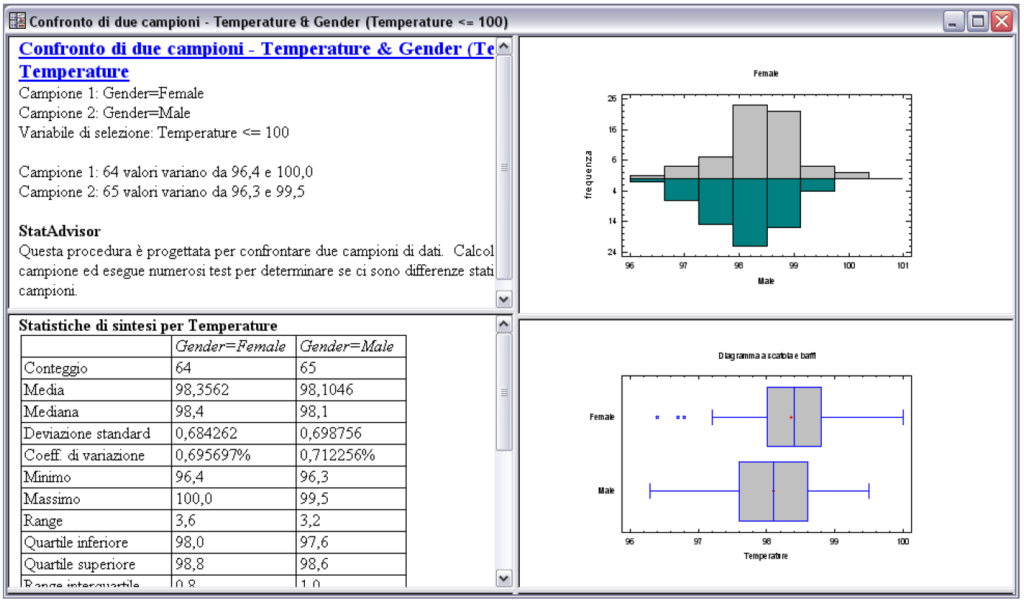Select the Massimo value 100,0
This screenshot has width=1024, height=603.
[x=194, y=499]
